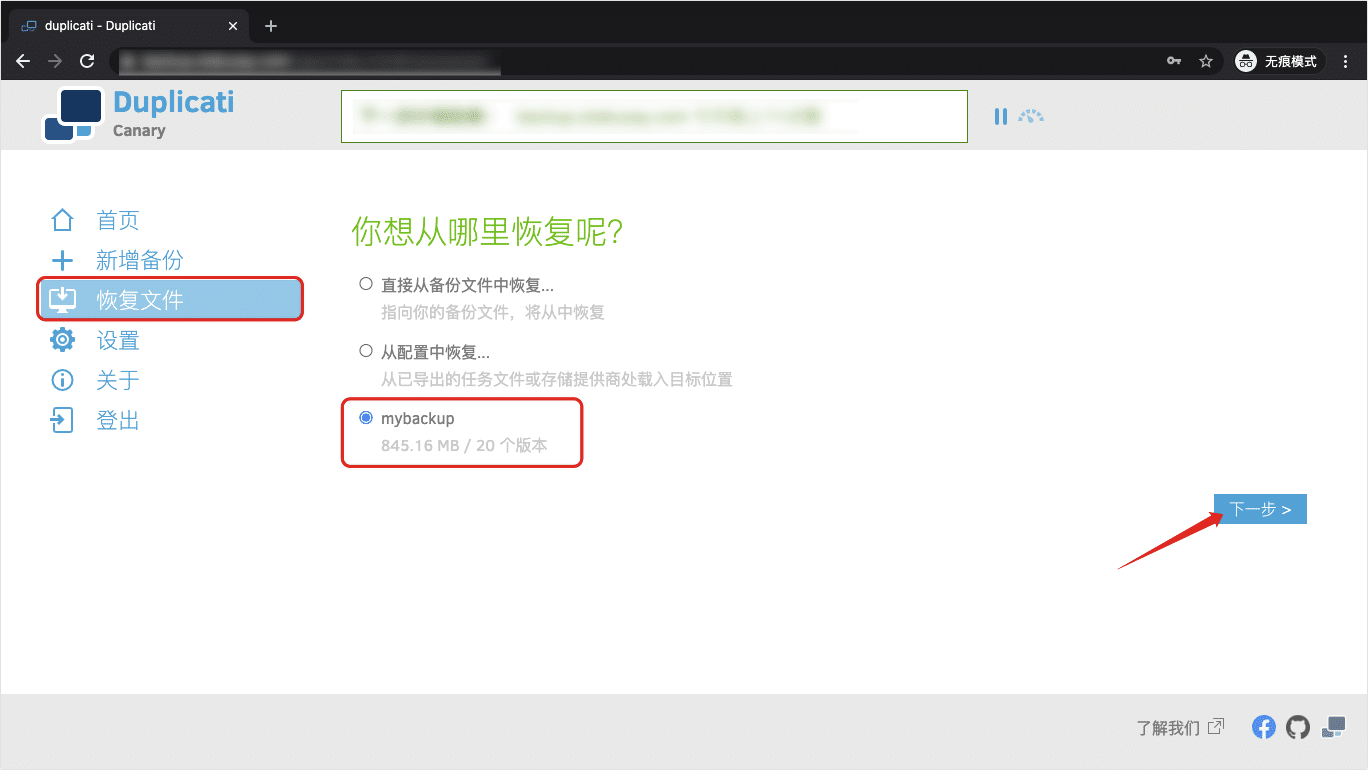The image size is (1368, 770).
Task: Click the Duplicati title text
Action: tap(174, 102)
